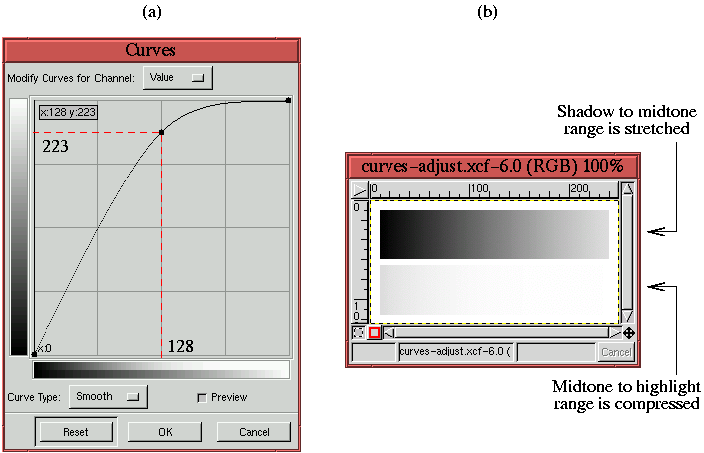Click the vertical scrollbar down arrow
This screenshot has height=453, width=704.
click(x=628, y=316)
